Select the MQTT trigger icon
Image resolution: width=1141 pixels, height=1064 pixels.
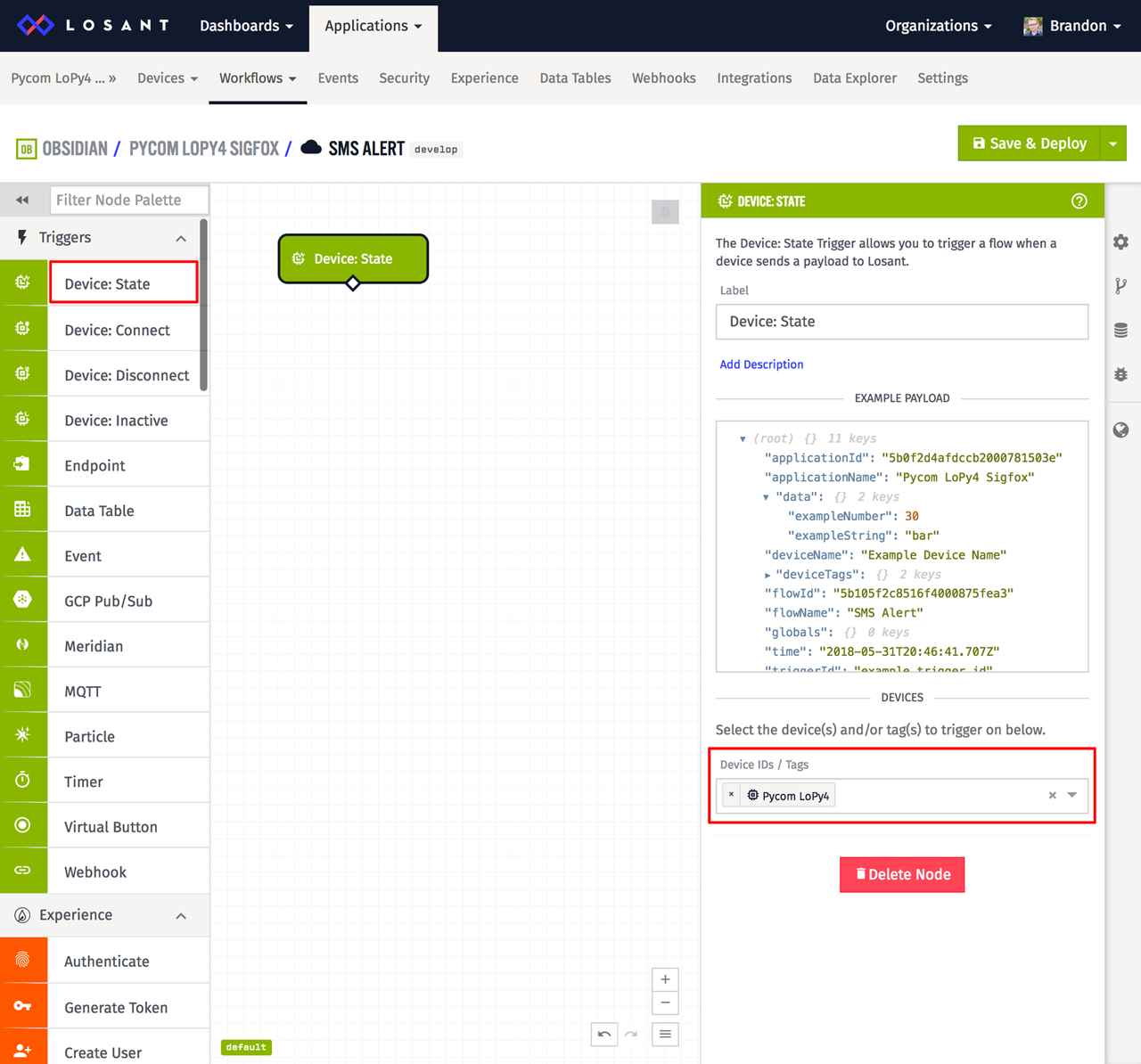(23, 690)
